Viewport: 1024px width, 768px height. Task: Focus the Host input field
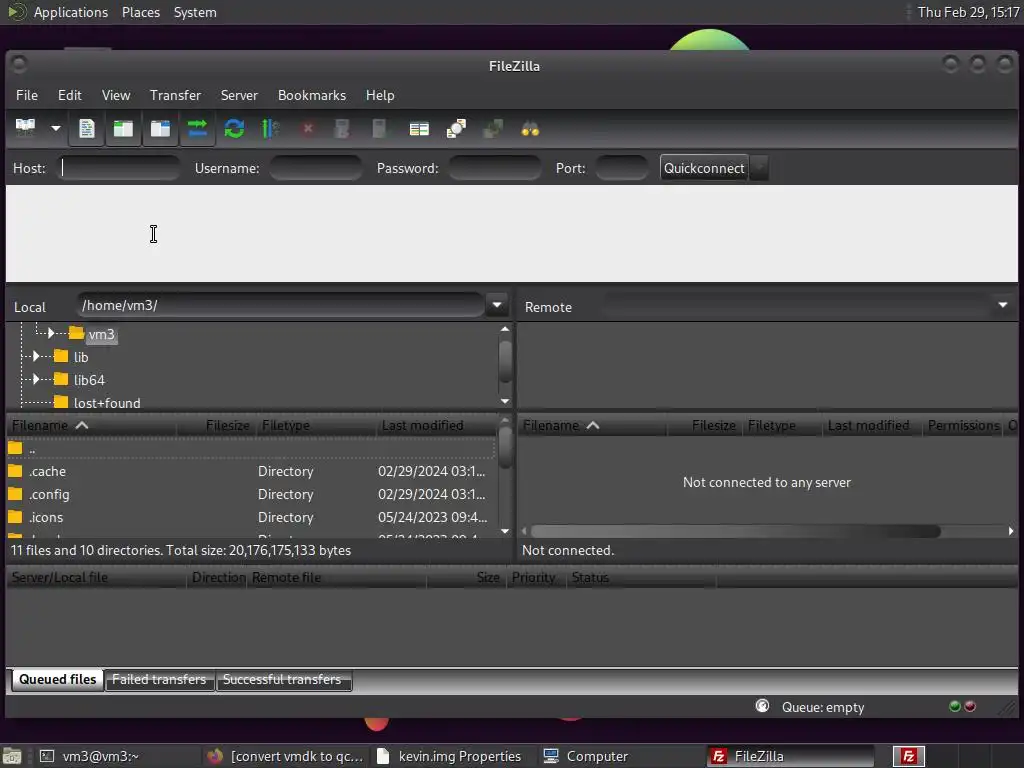(x=120, y=168)
